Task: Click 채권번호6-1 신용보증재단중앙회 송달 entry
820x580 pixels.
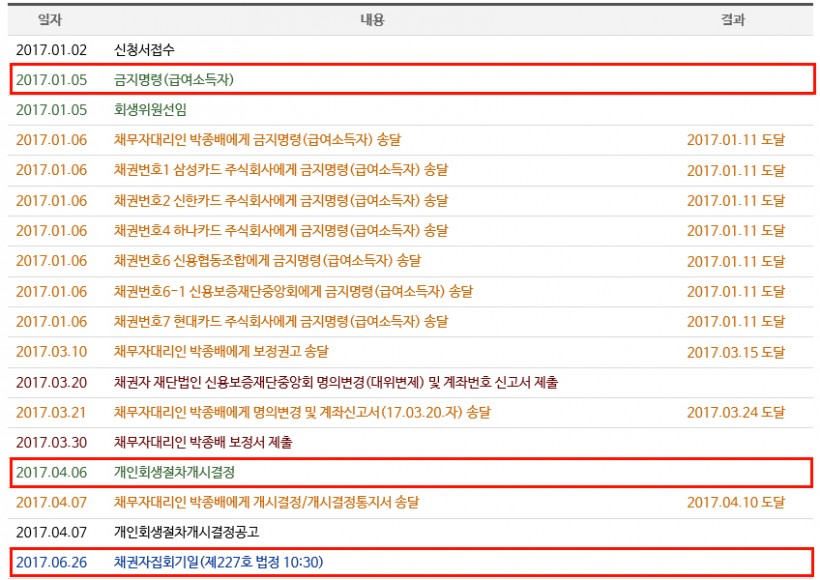Action: [293, 291]
